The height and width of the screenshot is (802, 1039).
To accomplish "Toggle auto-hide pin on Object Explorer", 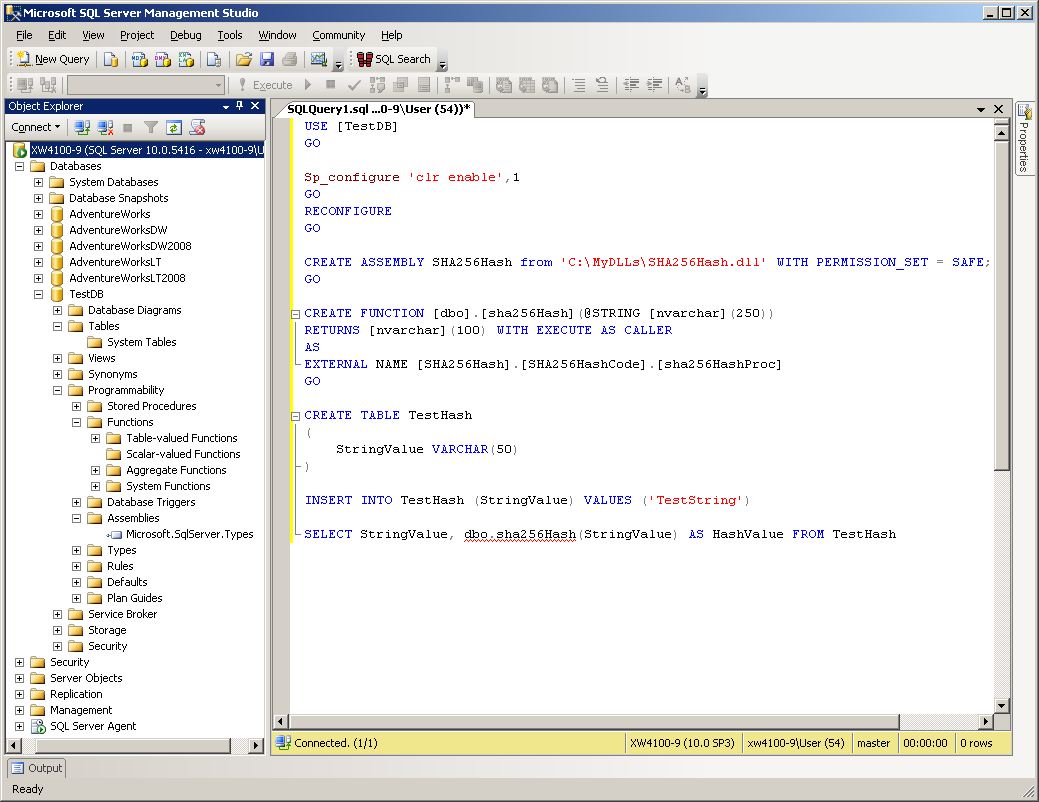I will [x=240, y=106].
